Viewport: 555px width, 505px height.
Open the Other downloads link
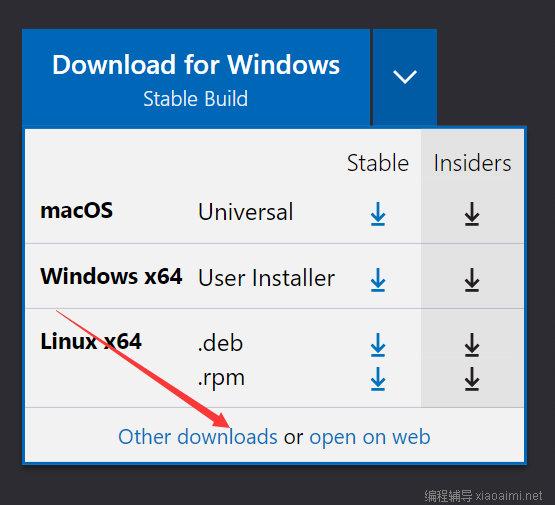(198, 437)
